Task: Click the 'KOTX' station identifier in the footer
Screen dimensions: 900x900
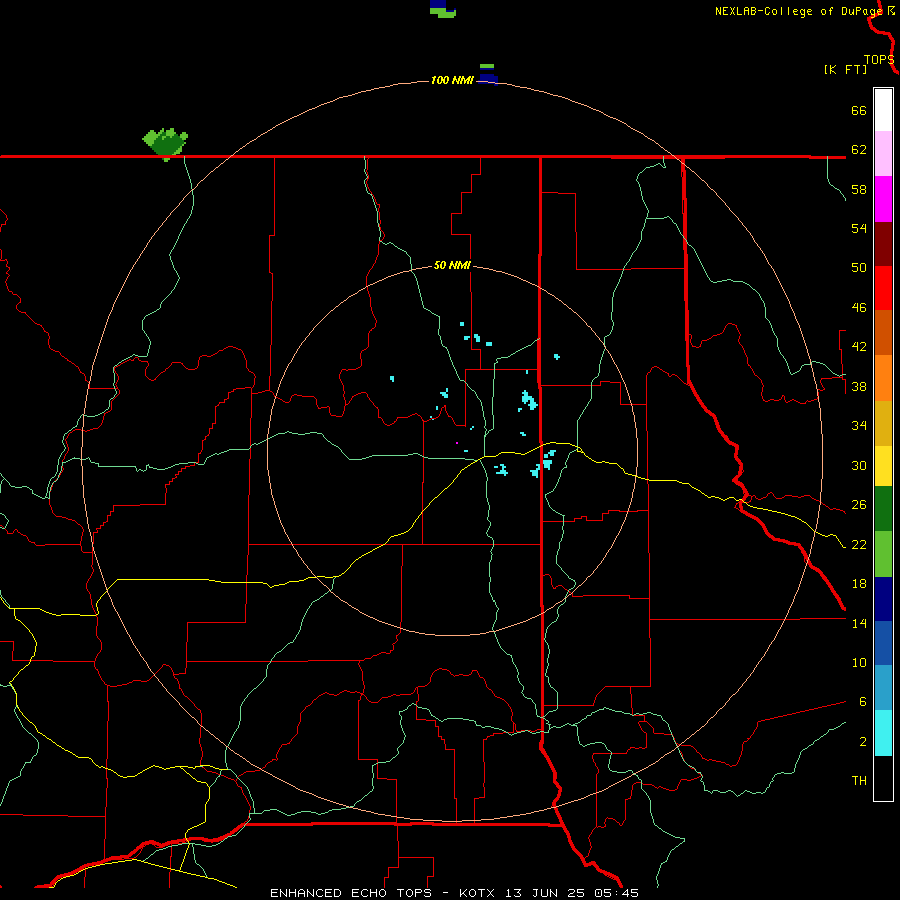Action: pos(479,893)
